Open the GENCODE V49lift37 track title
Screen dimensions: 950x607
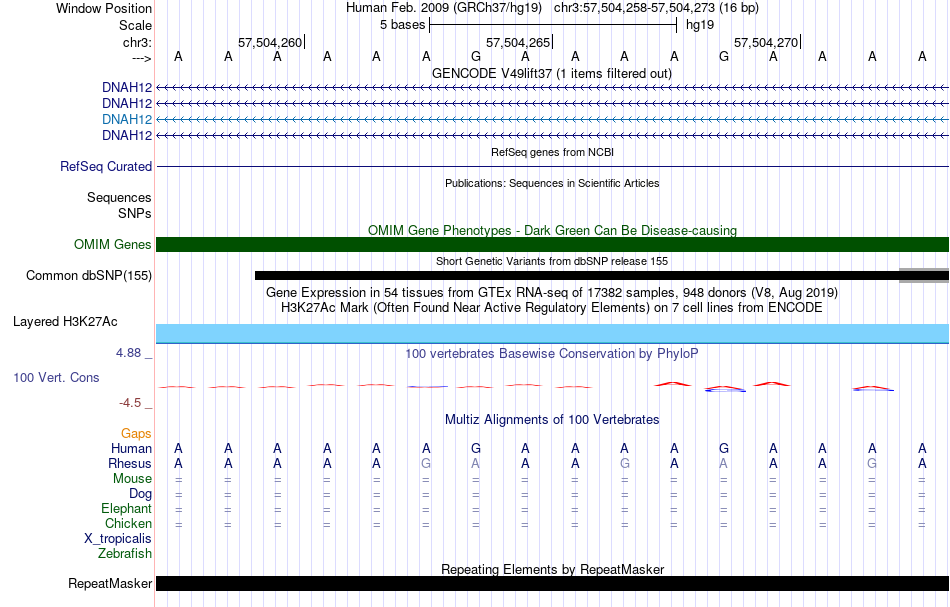pos(552,73)
